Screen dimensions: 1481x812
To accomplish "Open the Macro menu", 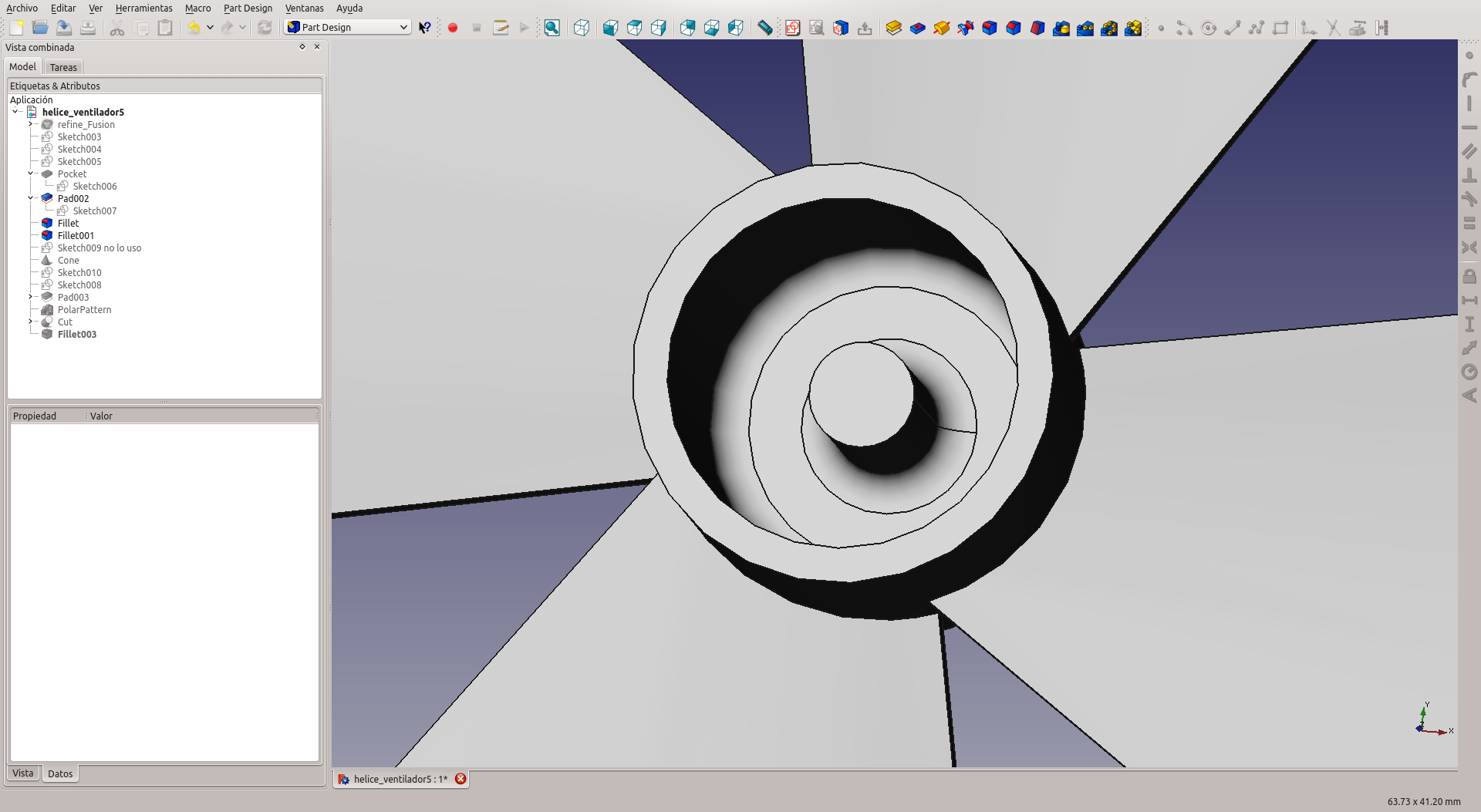I will tap(197, 8).
